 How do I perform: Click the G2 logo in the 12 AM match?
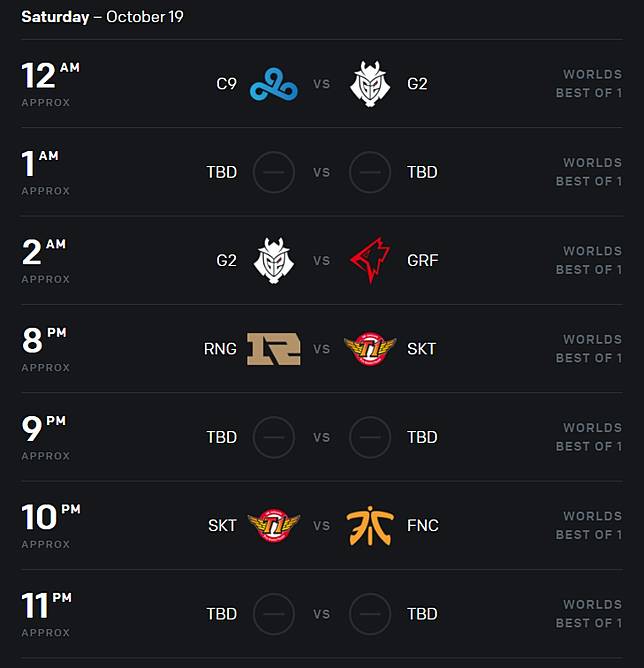(x=370, y=84)
